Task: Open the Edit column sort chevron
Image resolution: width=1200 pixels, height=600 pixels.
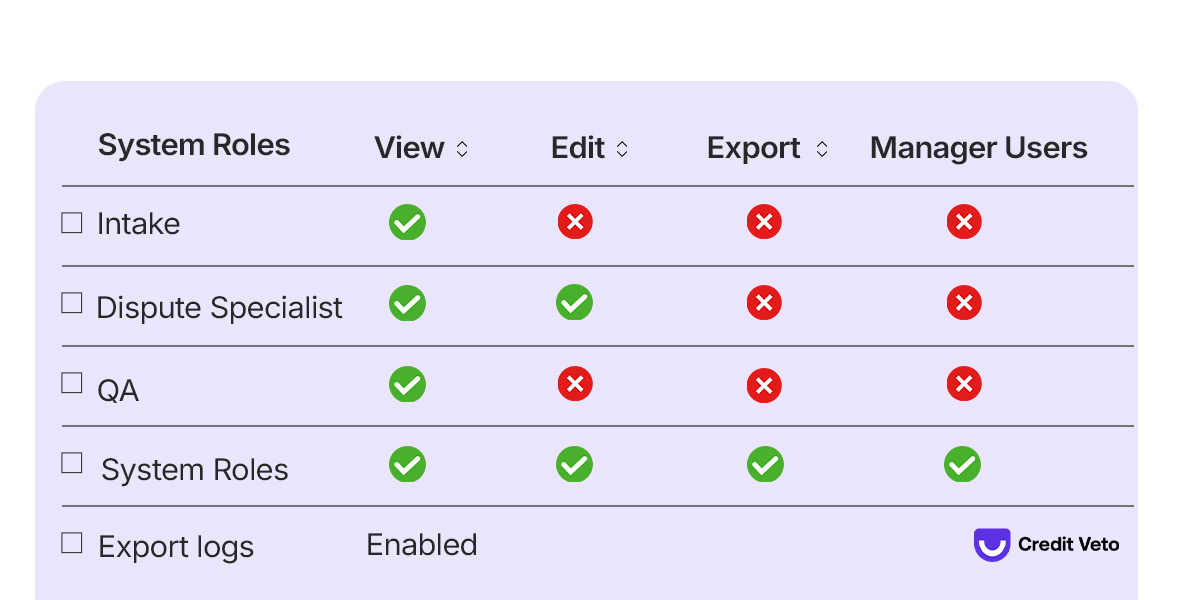Action: 622,148
